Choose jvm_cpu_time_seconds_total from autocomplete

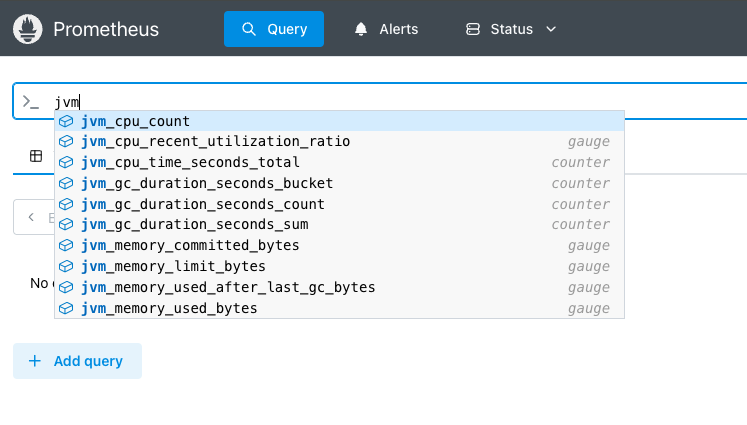tap(339, 162)
